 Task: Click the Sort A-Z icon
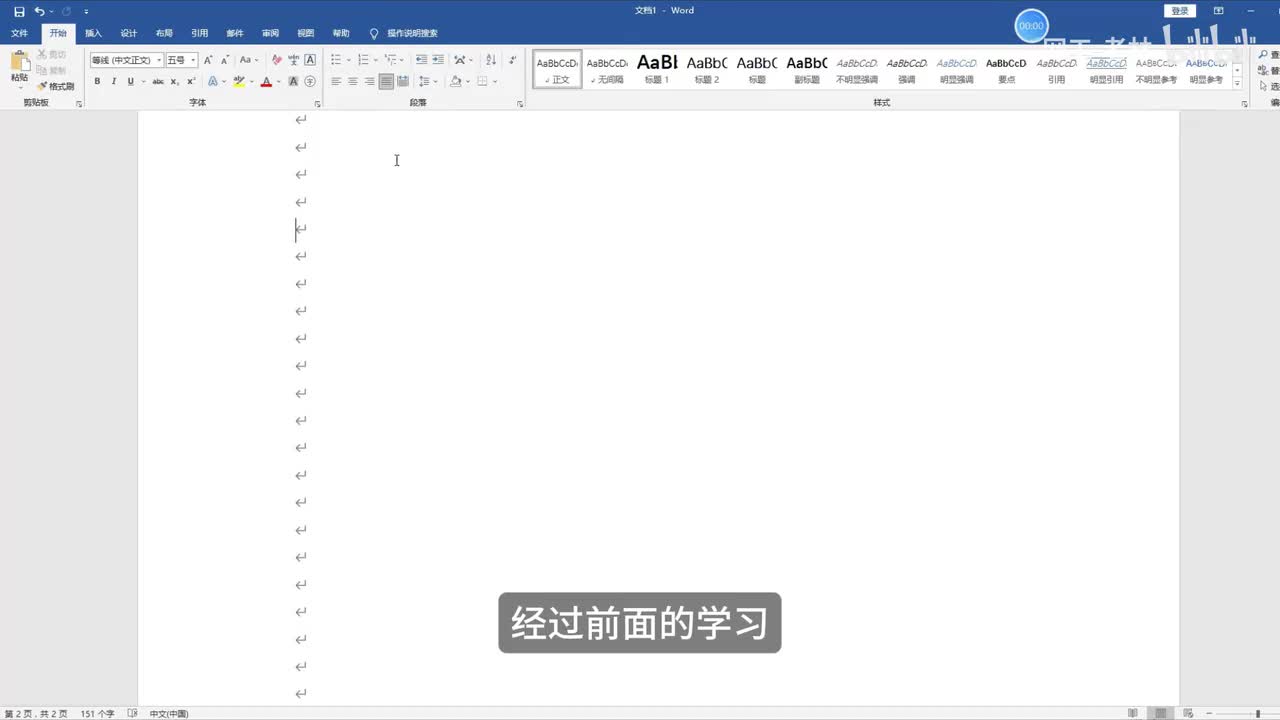click(x=490, y=60)
